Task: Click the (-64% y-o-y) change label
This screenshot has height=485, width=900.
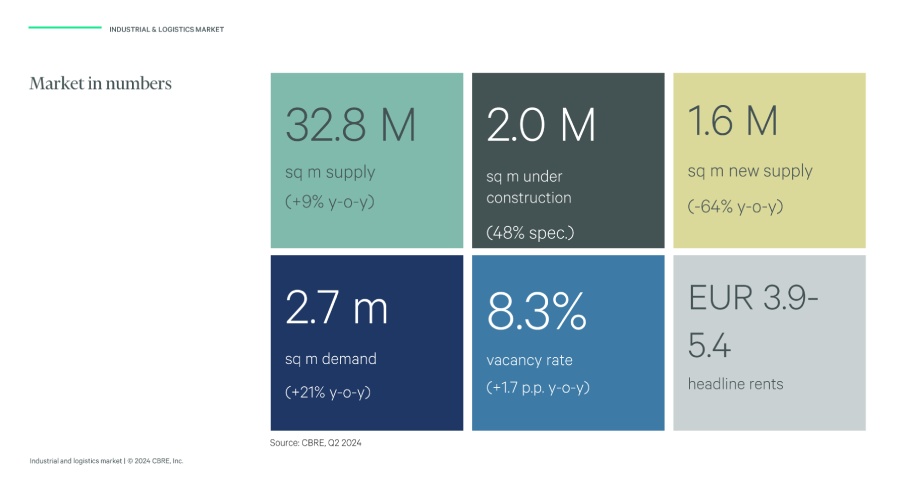Action: pyautogui.click(x=735, y=206)
